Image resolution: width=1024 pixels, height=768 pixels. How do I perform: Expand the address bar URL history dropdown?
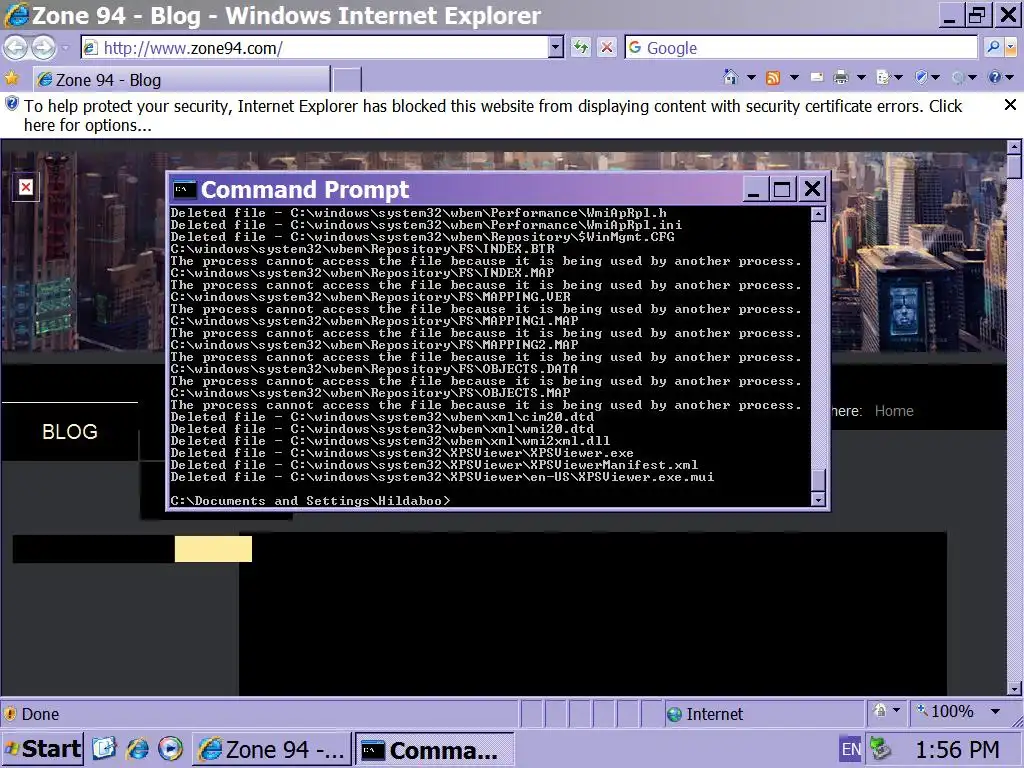click(x=556, y=48)
